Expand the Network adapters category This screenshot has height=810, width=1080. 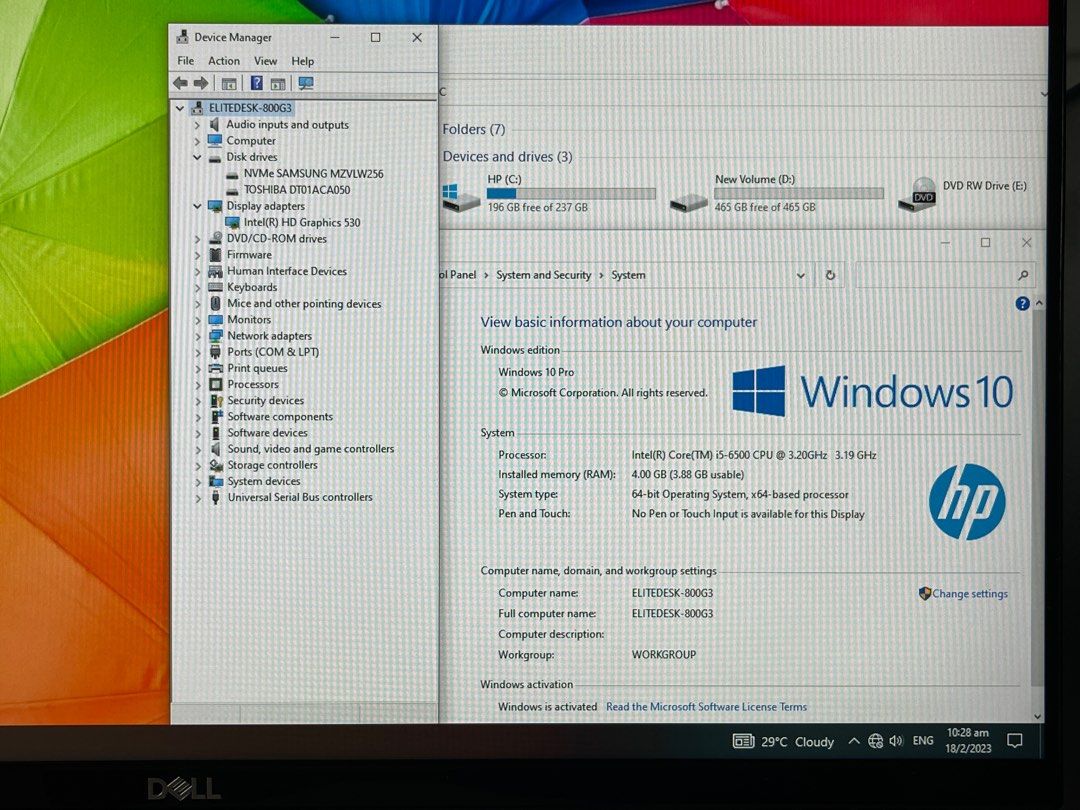click(197, 335)
